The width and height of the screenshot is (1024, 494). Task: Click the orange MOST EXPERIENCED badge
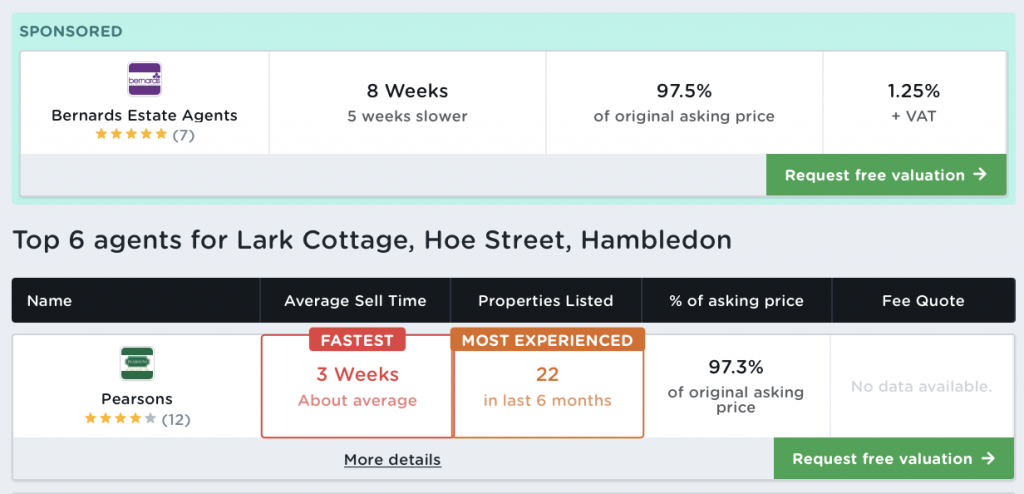[x=547, y=340]
